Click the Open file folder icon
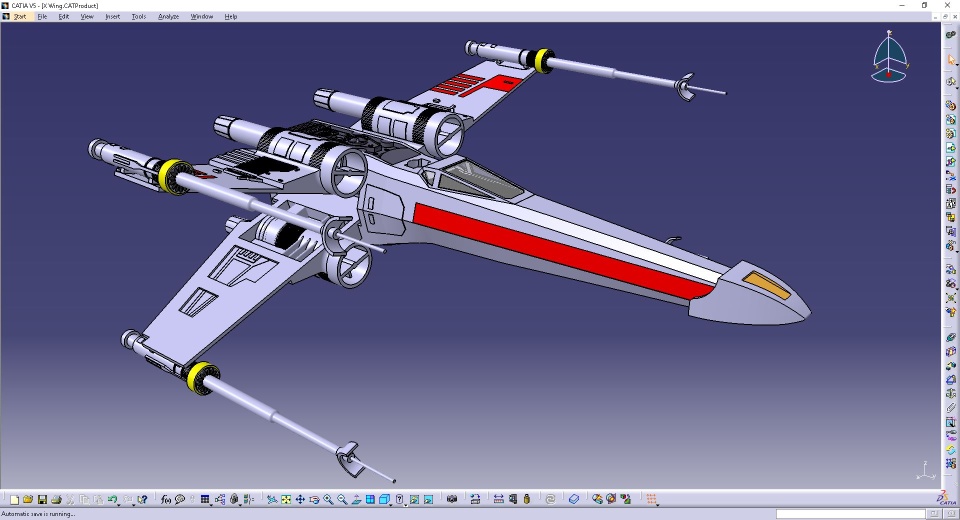The height and width of the screenshot is (520, 960). tap(28, 500)
